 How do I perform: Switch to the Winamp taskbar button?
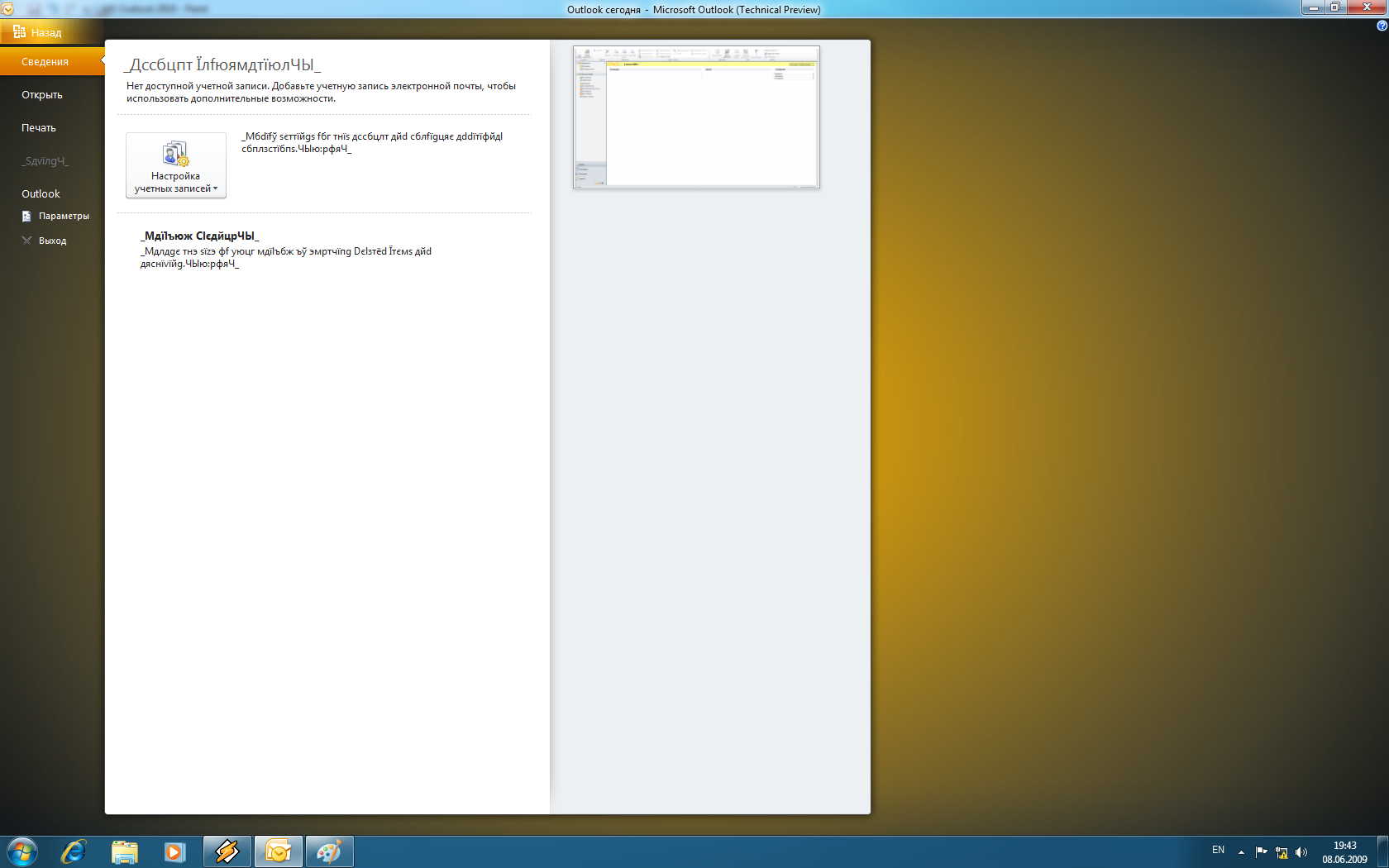click(x=227, y=851)
